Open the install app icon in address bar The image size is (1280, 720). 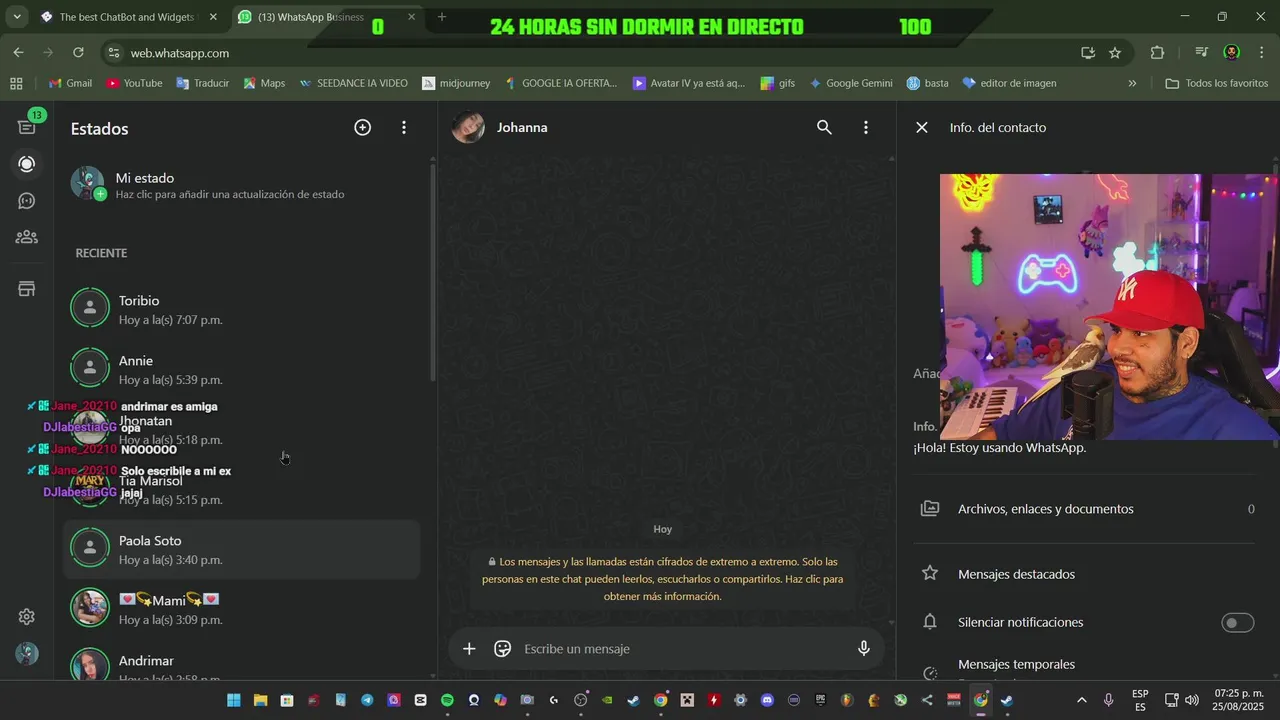[x=1088, y=53]
